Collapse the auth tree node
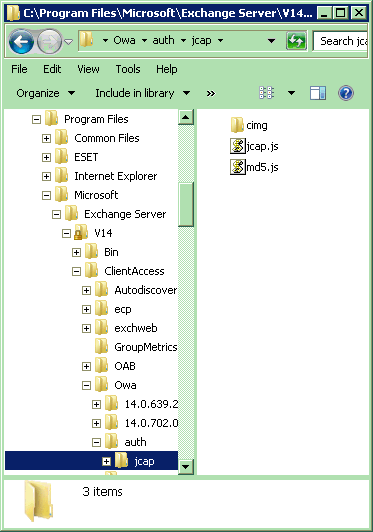Image resolution: width=373 pixels, height=532 pixels. [x=96, y=442]
